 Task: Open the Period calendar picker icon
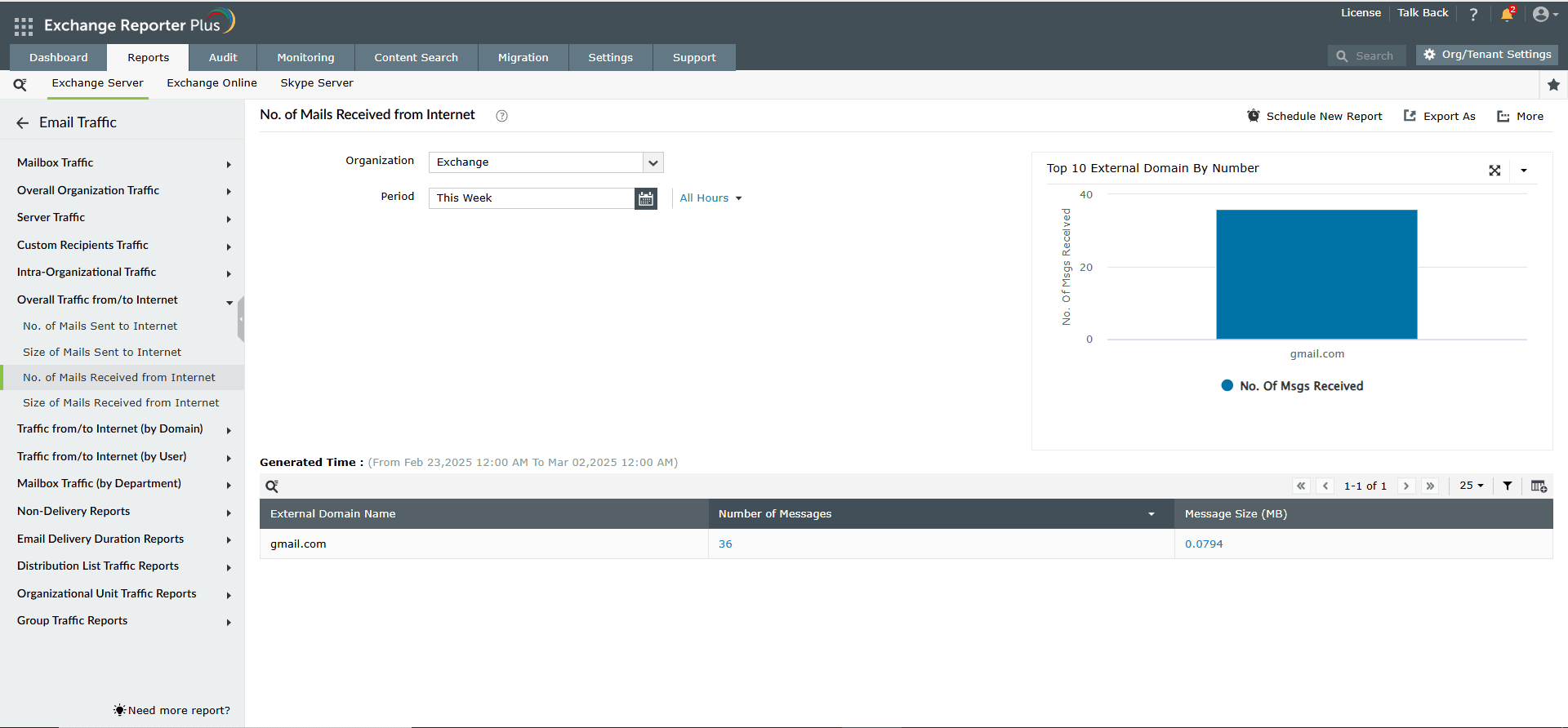(x=646, y=198)
